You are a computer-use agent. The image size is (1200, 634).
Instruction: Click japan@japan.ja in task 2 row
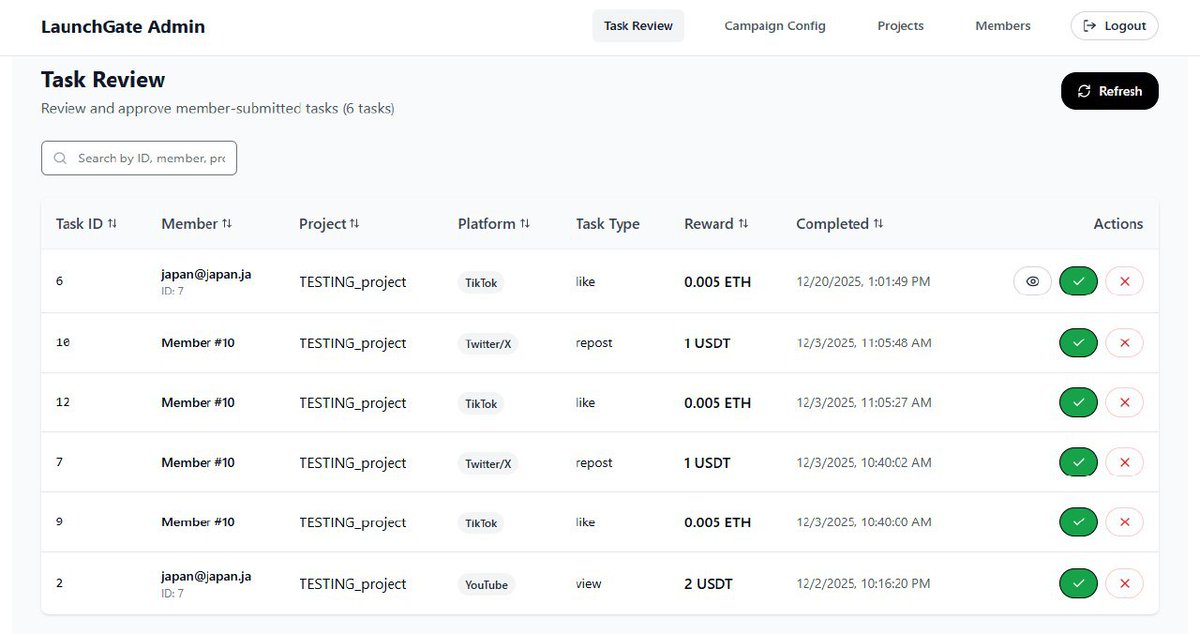point(206,576)
